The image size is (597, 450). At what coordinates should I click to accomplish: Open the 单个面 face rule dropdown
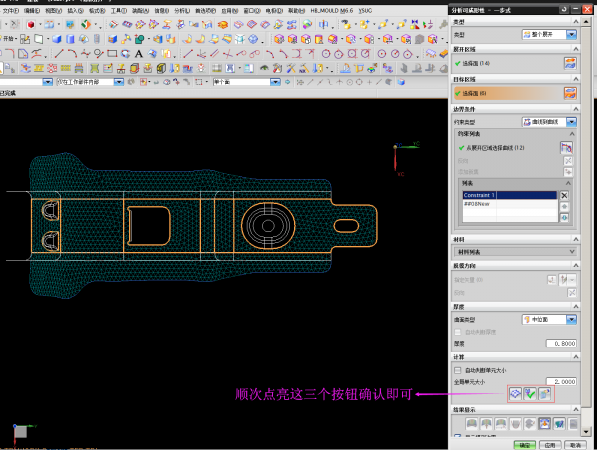pos(275,82)
